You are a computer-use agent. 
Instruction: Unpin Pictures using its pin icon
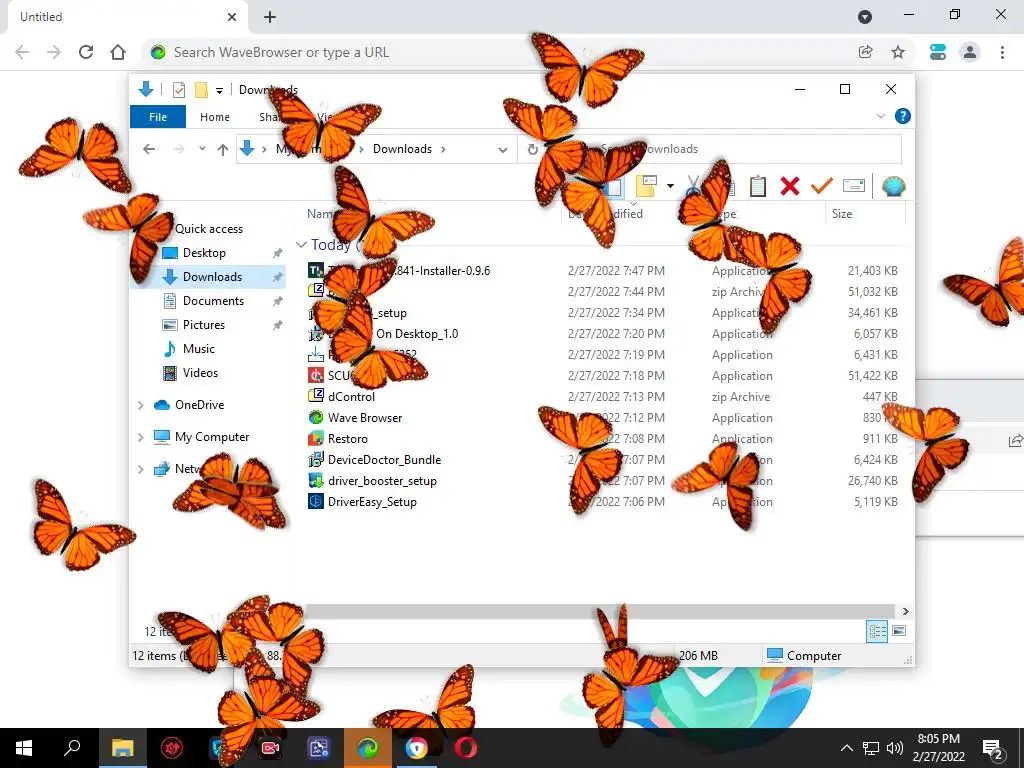coord(278,325)
